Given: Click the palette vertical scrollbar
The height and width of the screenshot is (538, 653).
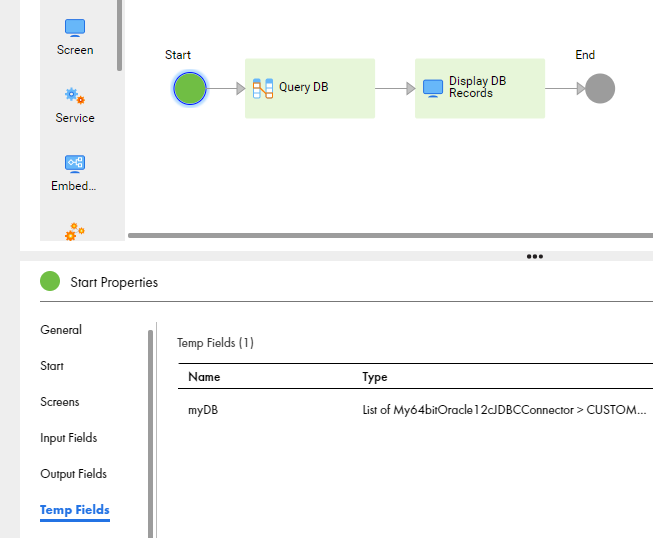Looking at the screenshot, I should point(120,35).
